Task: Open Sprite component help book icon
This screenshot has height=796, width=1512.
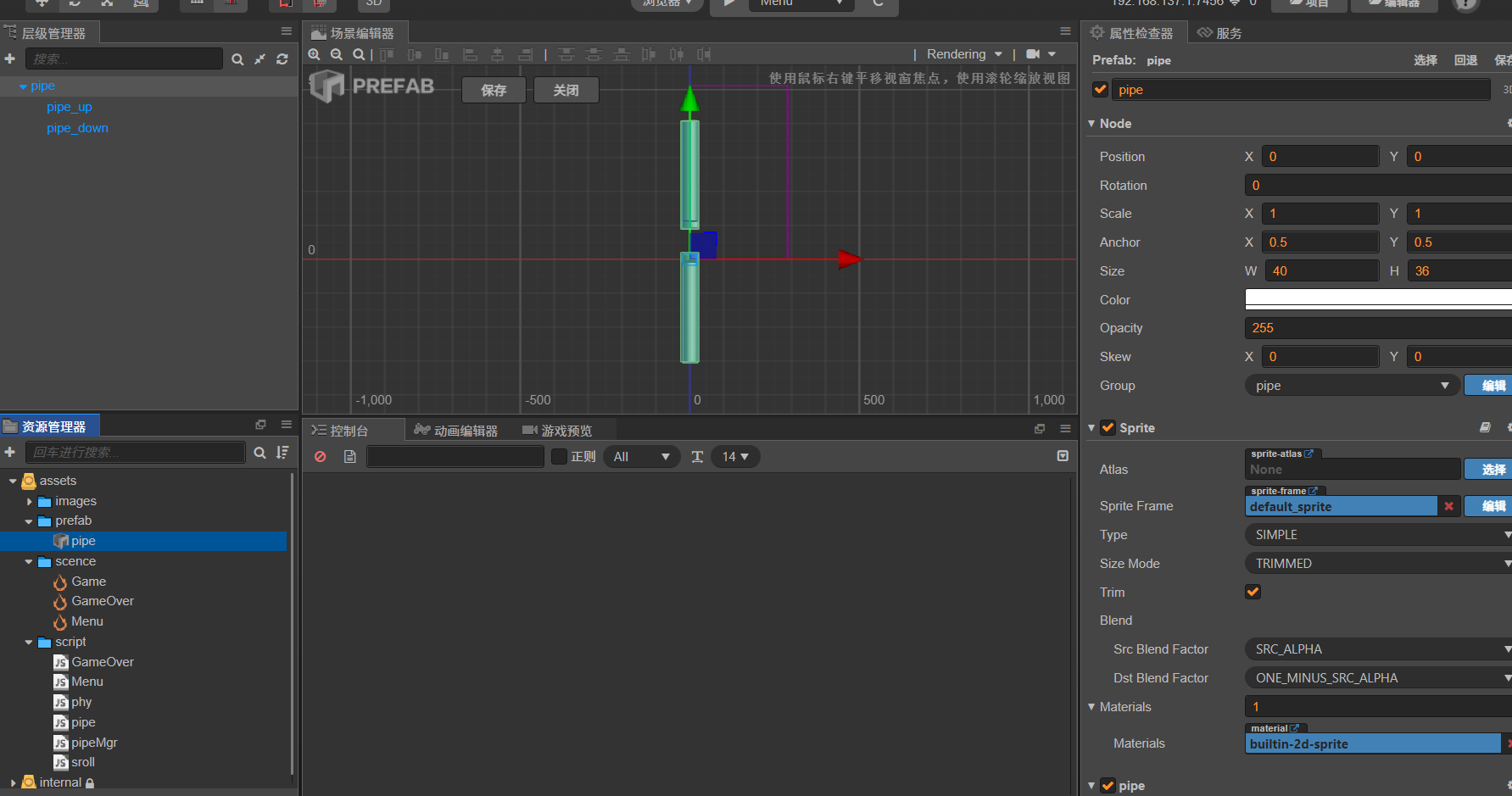Action: click(x=1485, y=427)
